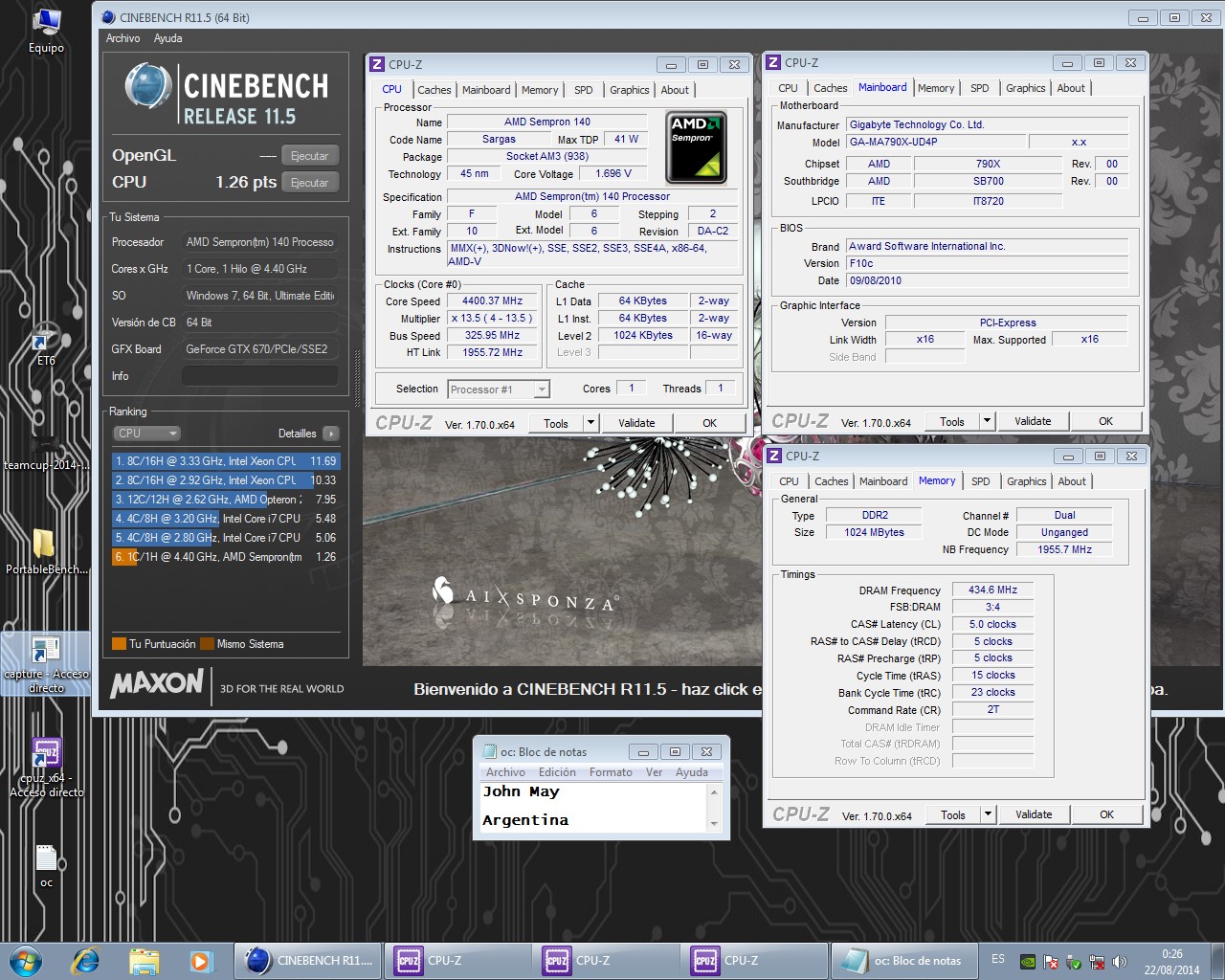Click the Info input field in Cinebench
The width and height of the screenshot is (1225, 980).
260,376
